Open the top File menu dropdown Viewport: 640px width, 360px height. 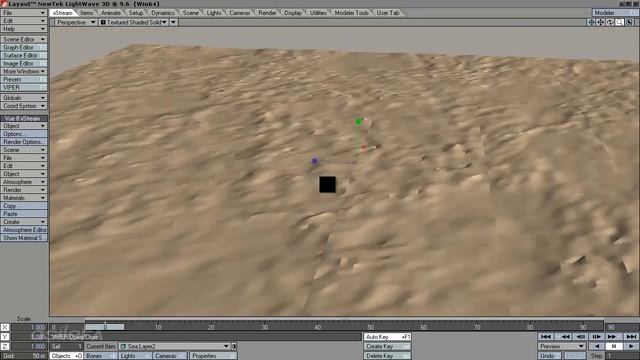[24, 13]
